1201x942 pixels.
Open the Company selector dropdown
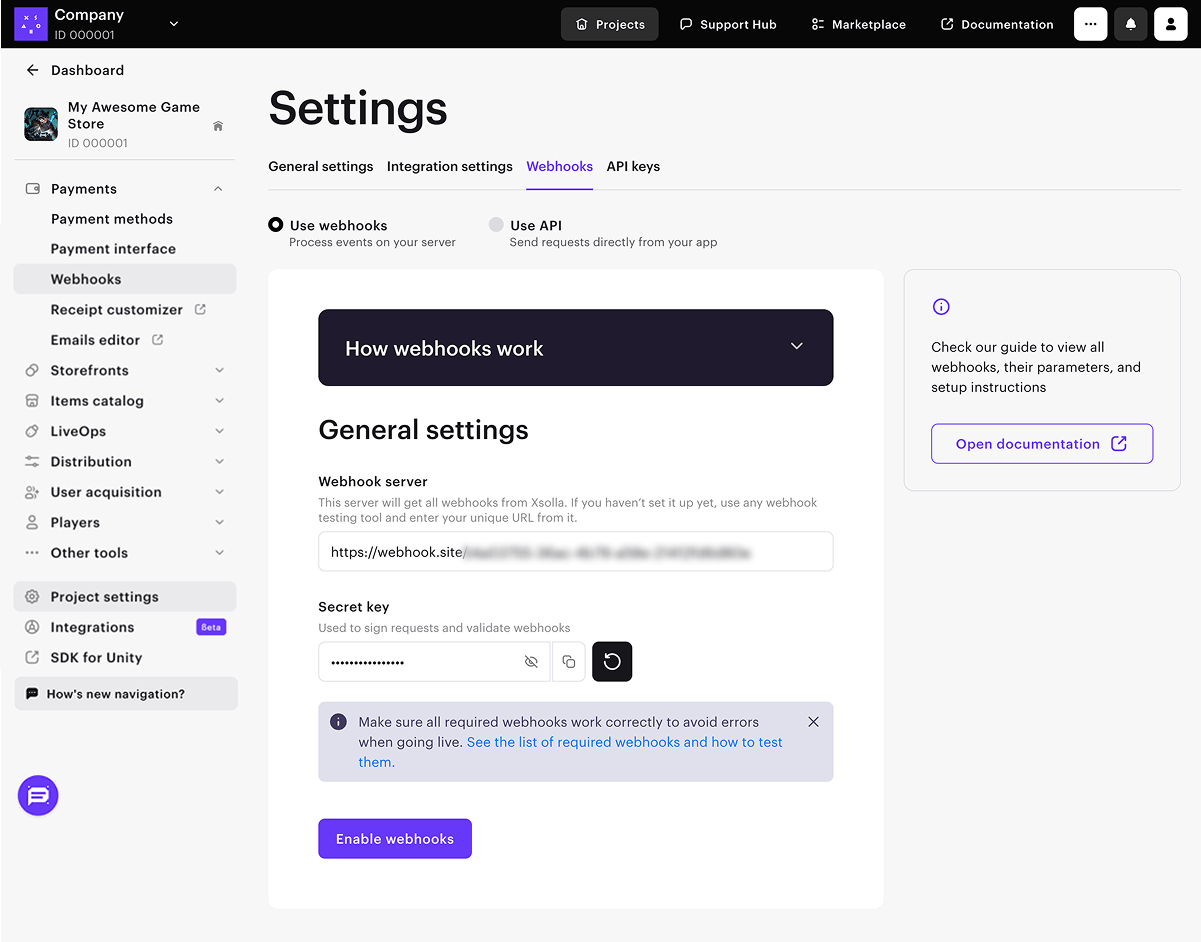pos(174,24)
